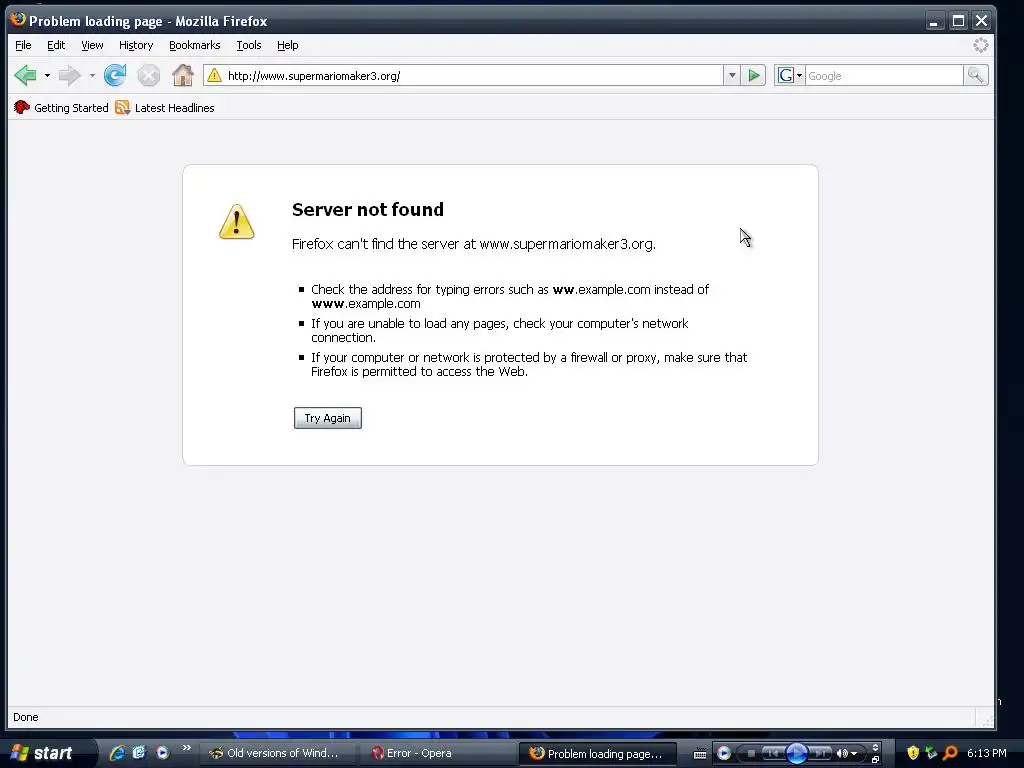Click the Safely Remove Hardware tray icon
Image resolution: width=1024 pixels, height=768 pixels.
click(931, 753)
